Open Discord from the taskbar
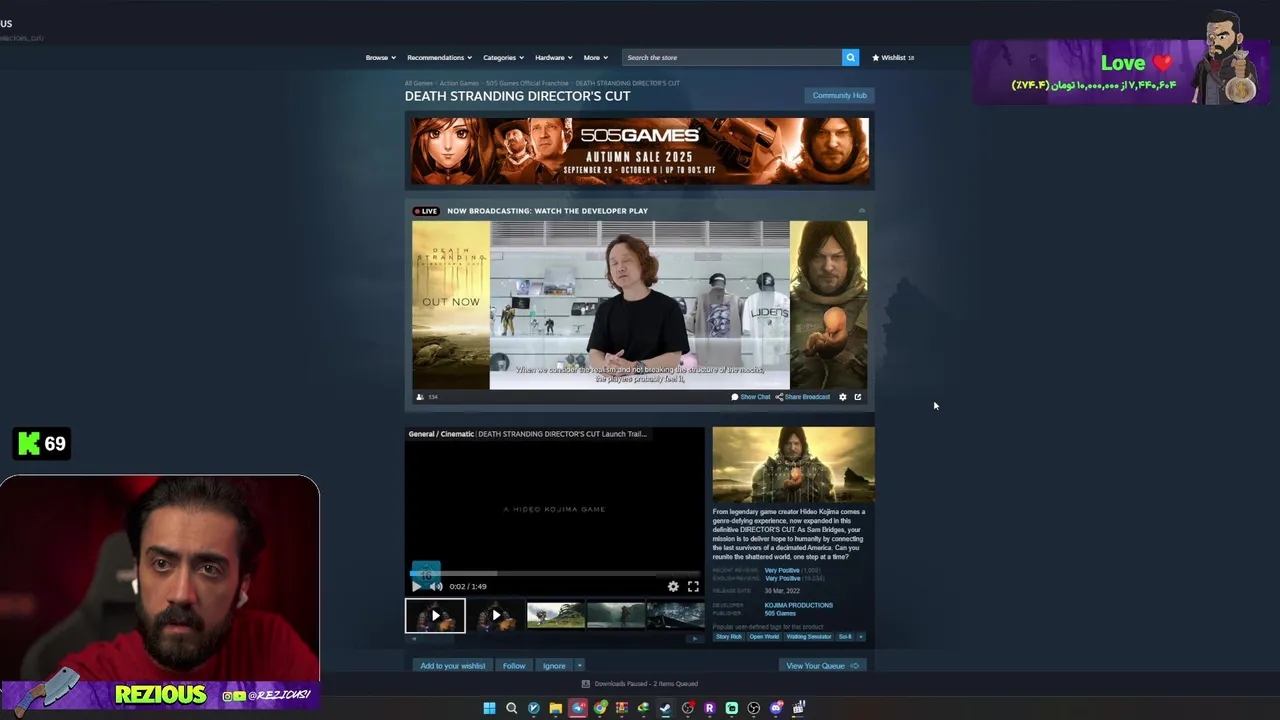Image resolution: width=1280 pixels, height=720 pixels. tap(776, 708)
